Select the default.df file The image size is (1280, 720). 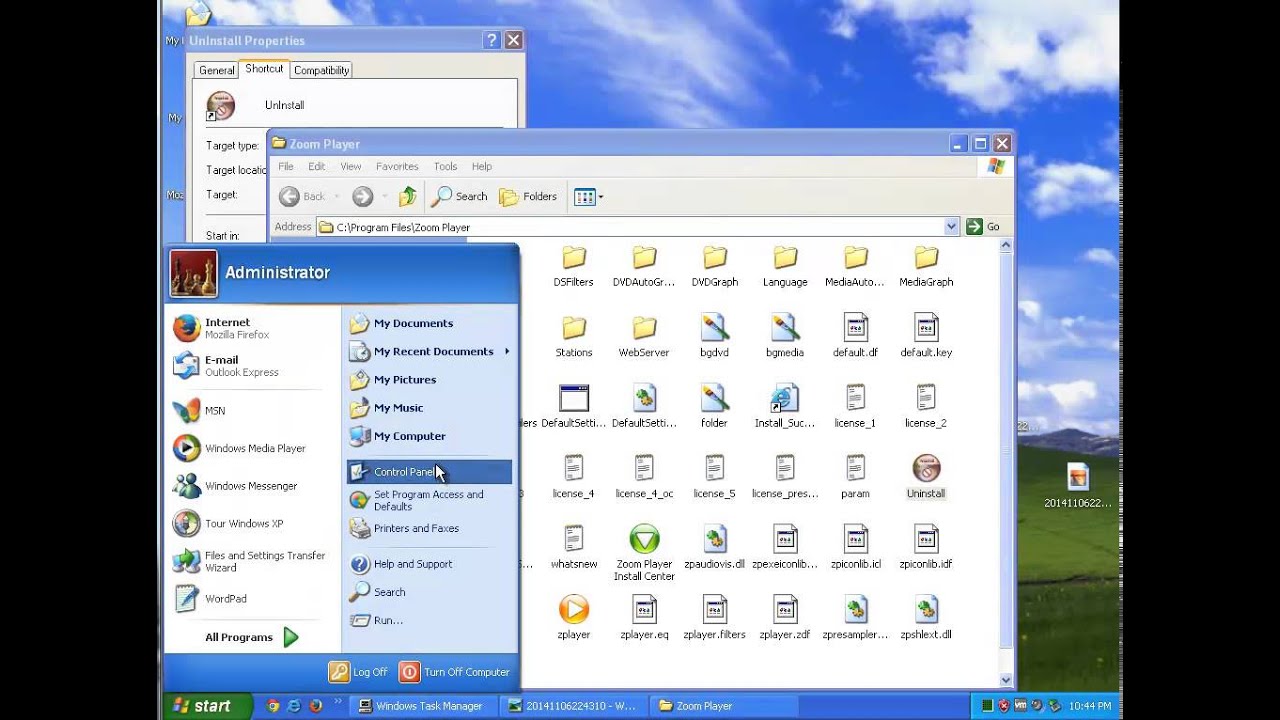855,336
